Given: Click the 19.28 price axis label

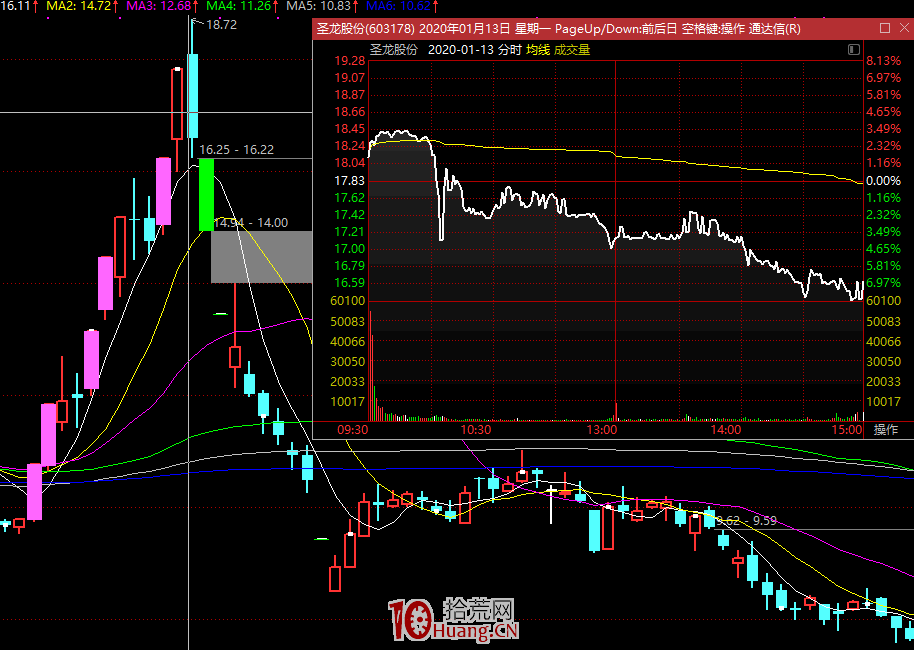Looking at the screenshot, I should tap(350, 61).
